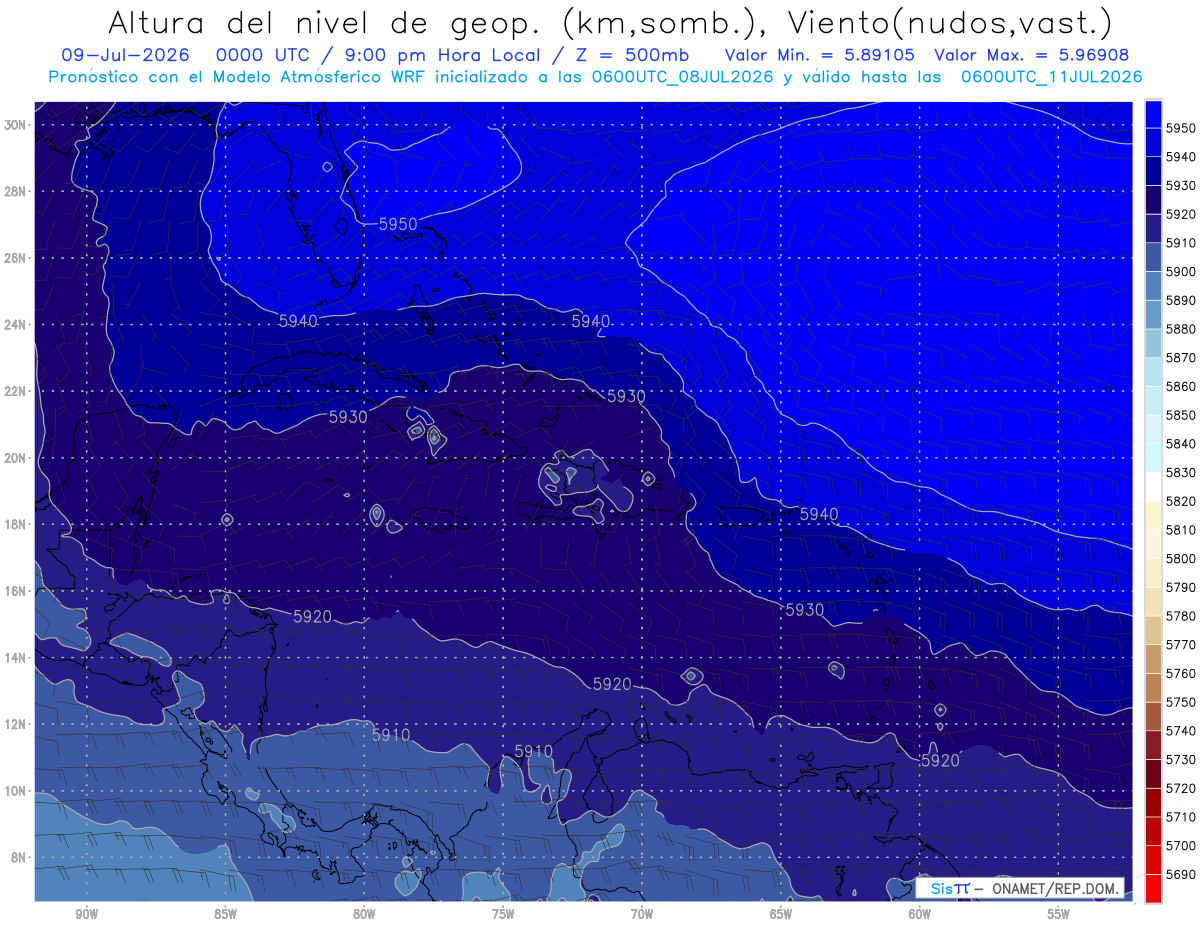The height and width of the screenshot is (927, 1200).
Task: Click the 5910 contour label on the 75W line
Action: click(534, 751)
